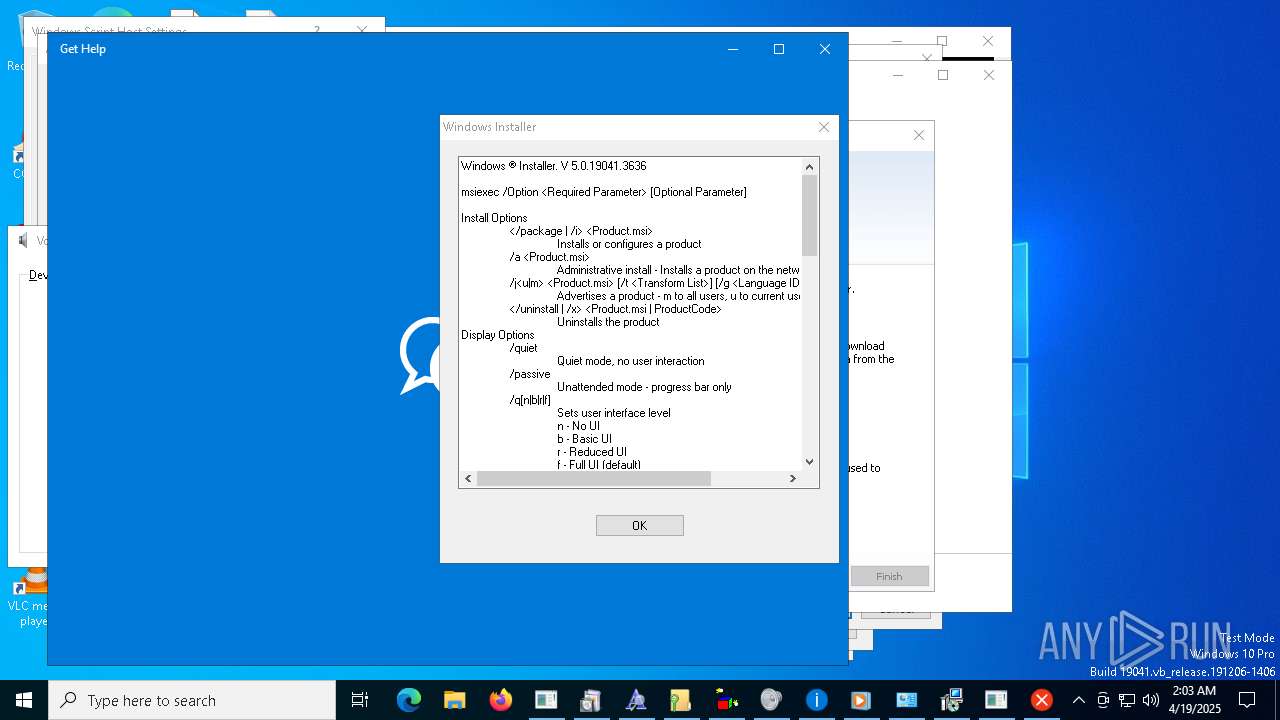
Task: Minimize the Get Help window
Action: coord(733,49)
